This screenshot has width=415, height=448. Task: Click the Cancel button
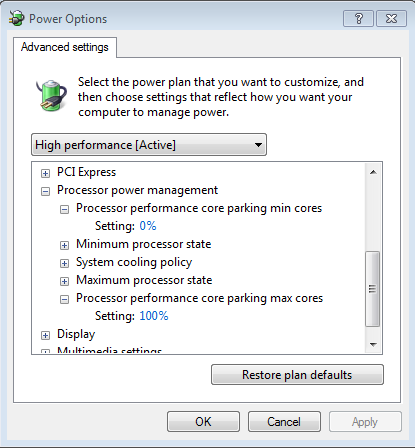pos(284,422)
